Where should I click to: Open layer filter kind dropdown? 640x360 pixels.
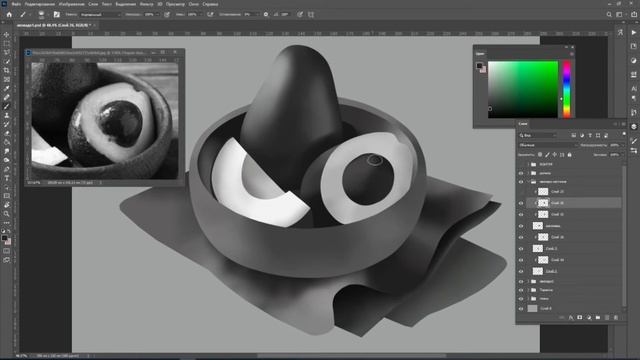tap(538, 136)
